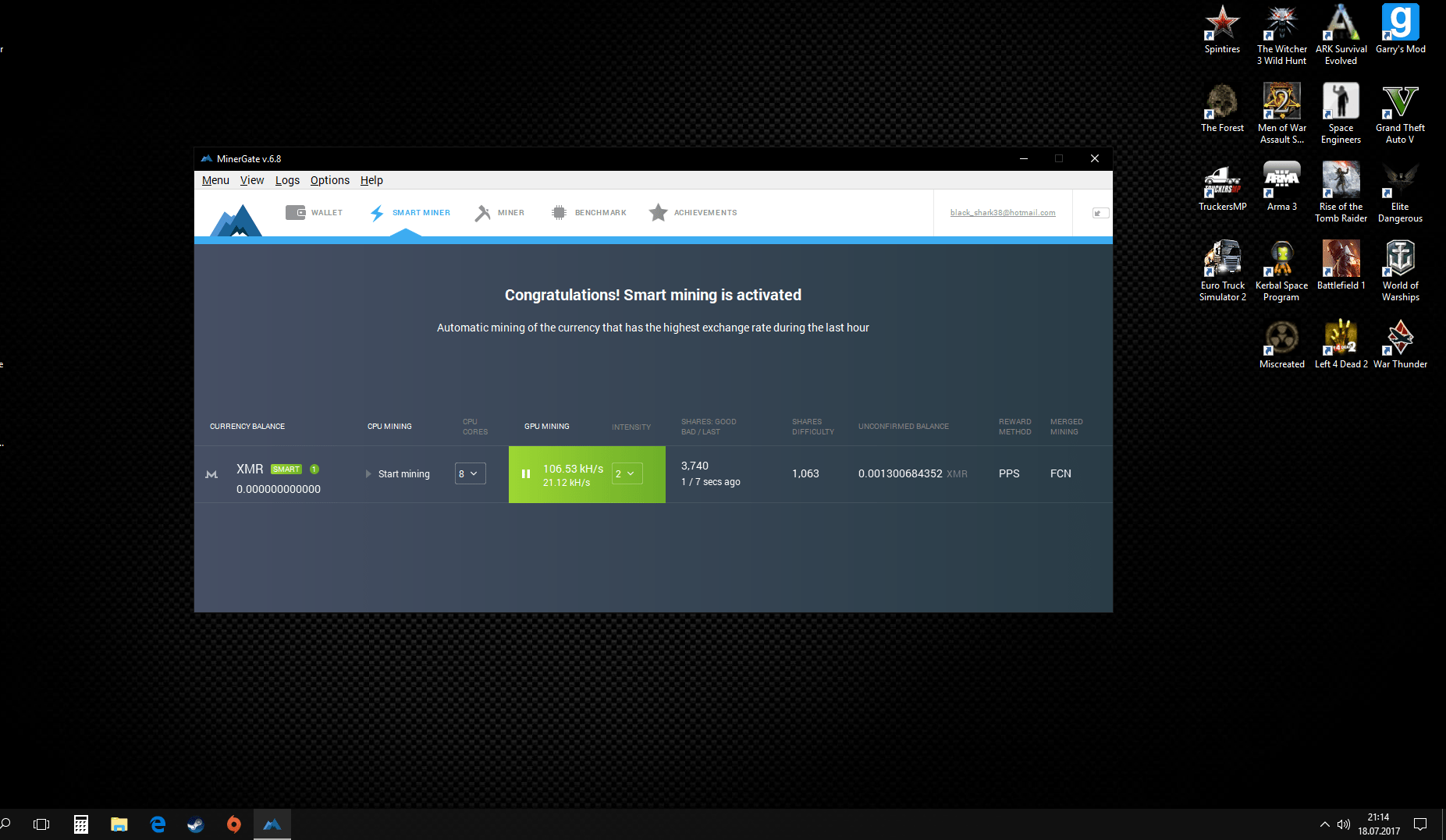Screen dimensions: 1446x840
Task: Start CPU mining for XMR
Action: pos(398,474)
